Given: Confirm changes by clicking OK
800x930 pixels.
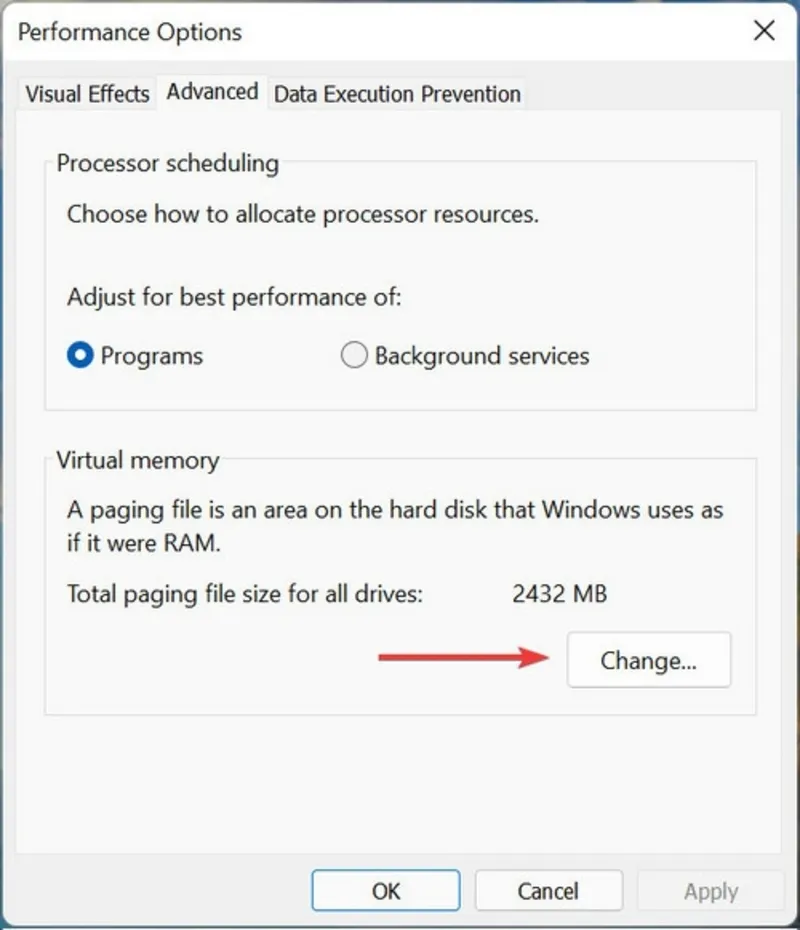Looking at the screenshot, I should click(x=385, y=890).
